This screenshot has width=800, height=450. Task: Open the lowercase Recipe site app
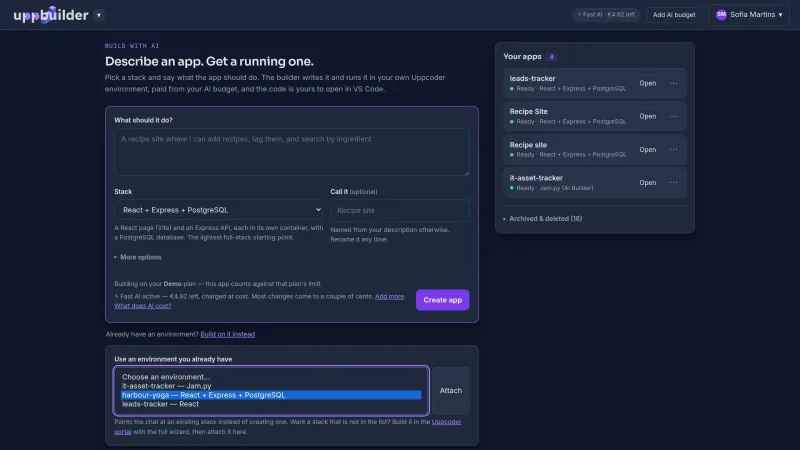pyautogui.click(x=647, y=149)
